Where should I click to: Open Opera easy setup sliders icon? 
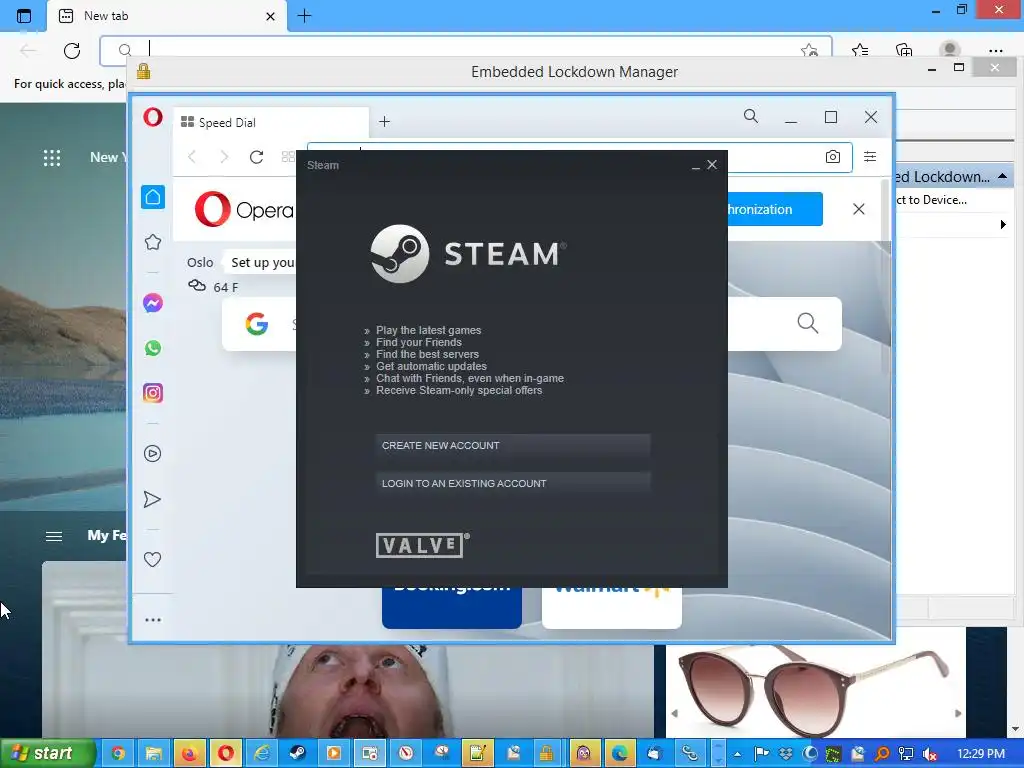pyautogui.click(x=870, y=157)
